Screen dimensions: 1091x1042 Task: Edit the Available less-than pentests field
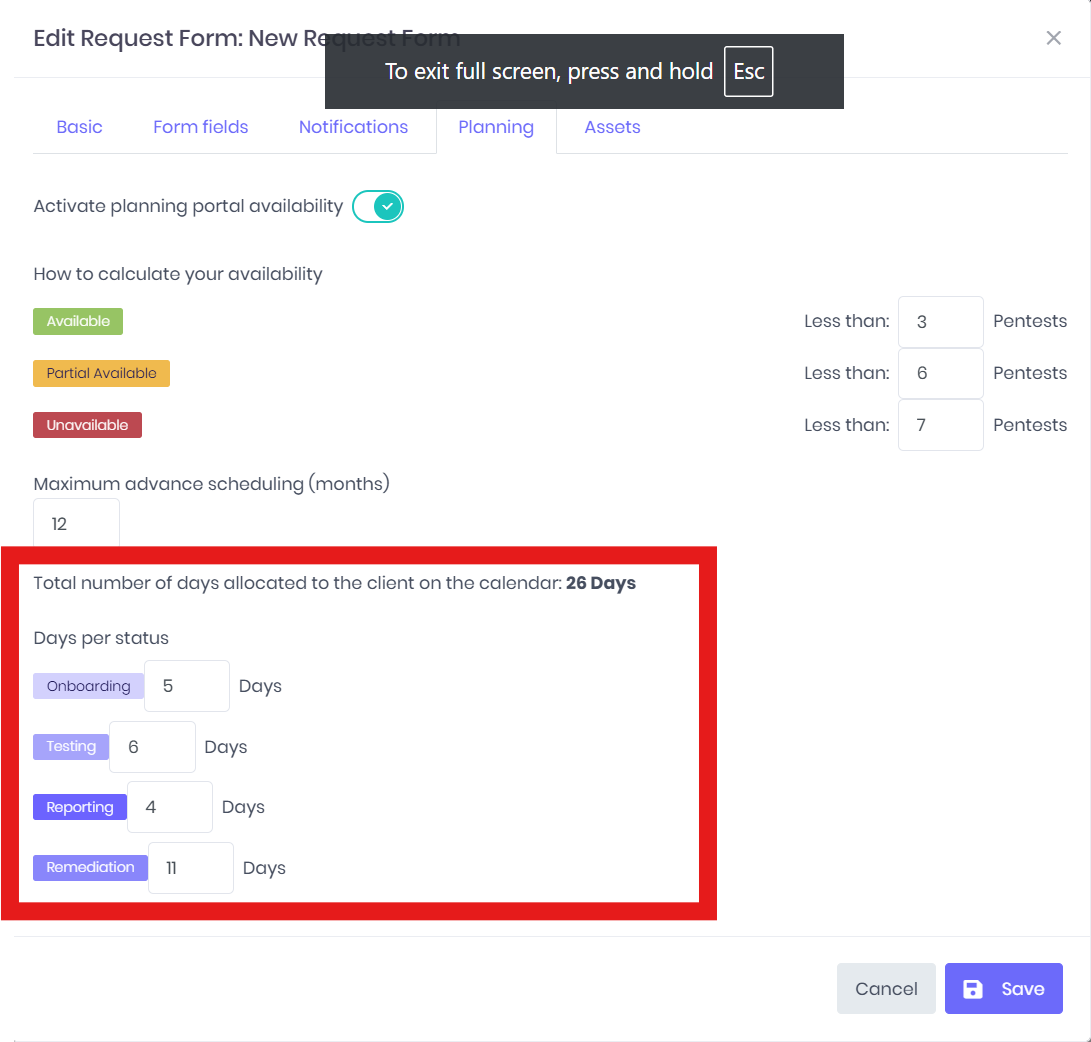pos(941,322)
